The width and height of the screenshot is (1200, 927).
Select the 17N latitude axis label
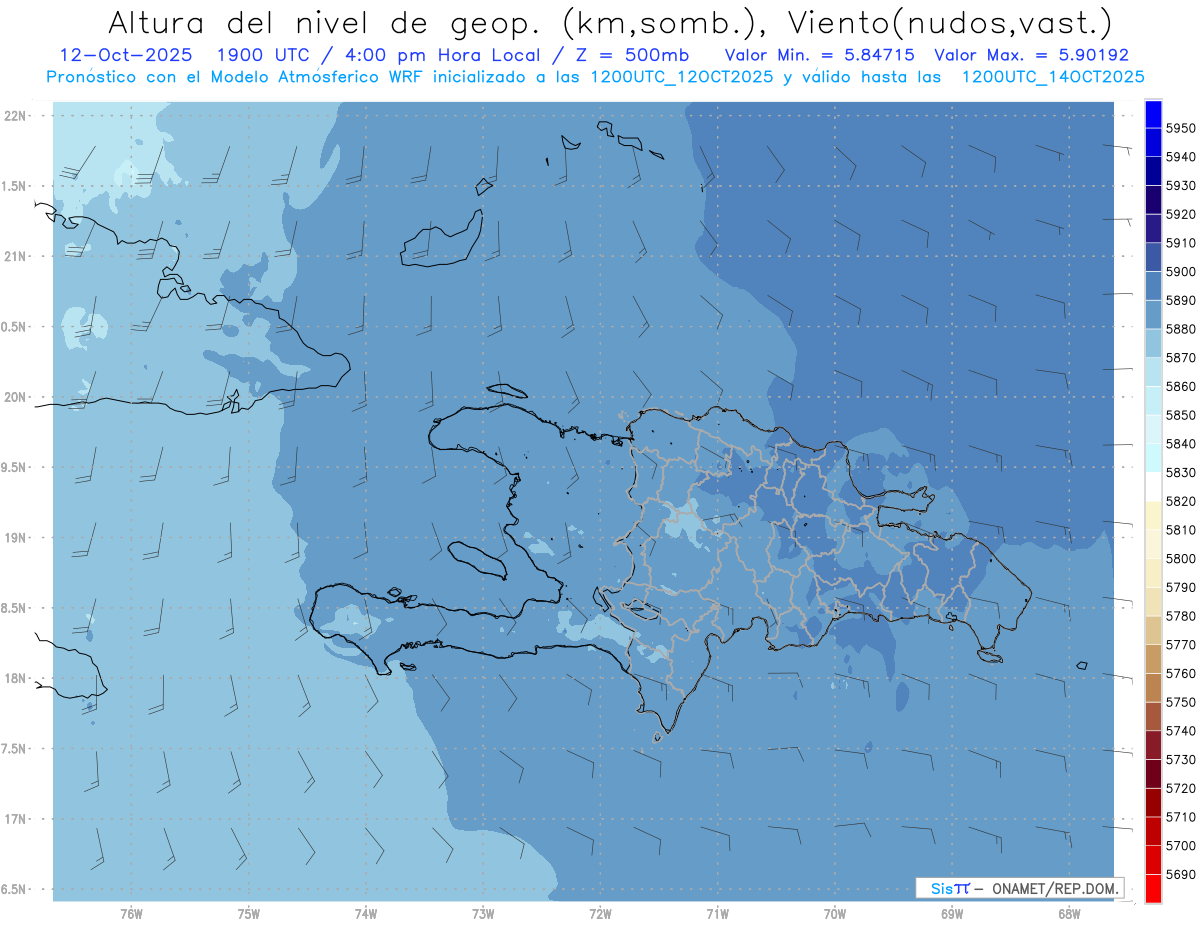coord(17,819)
